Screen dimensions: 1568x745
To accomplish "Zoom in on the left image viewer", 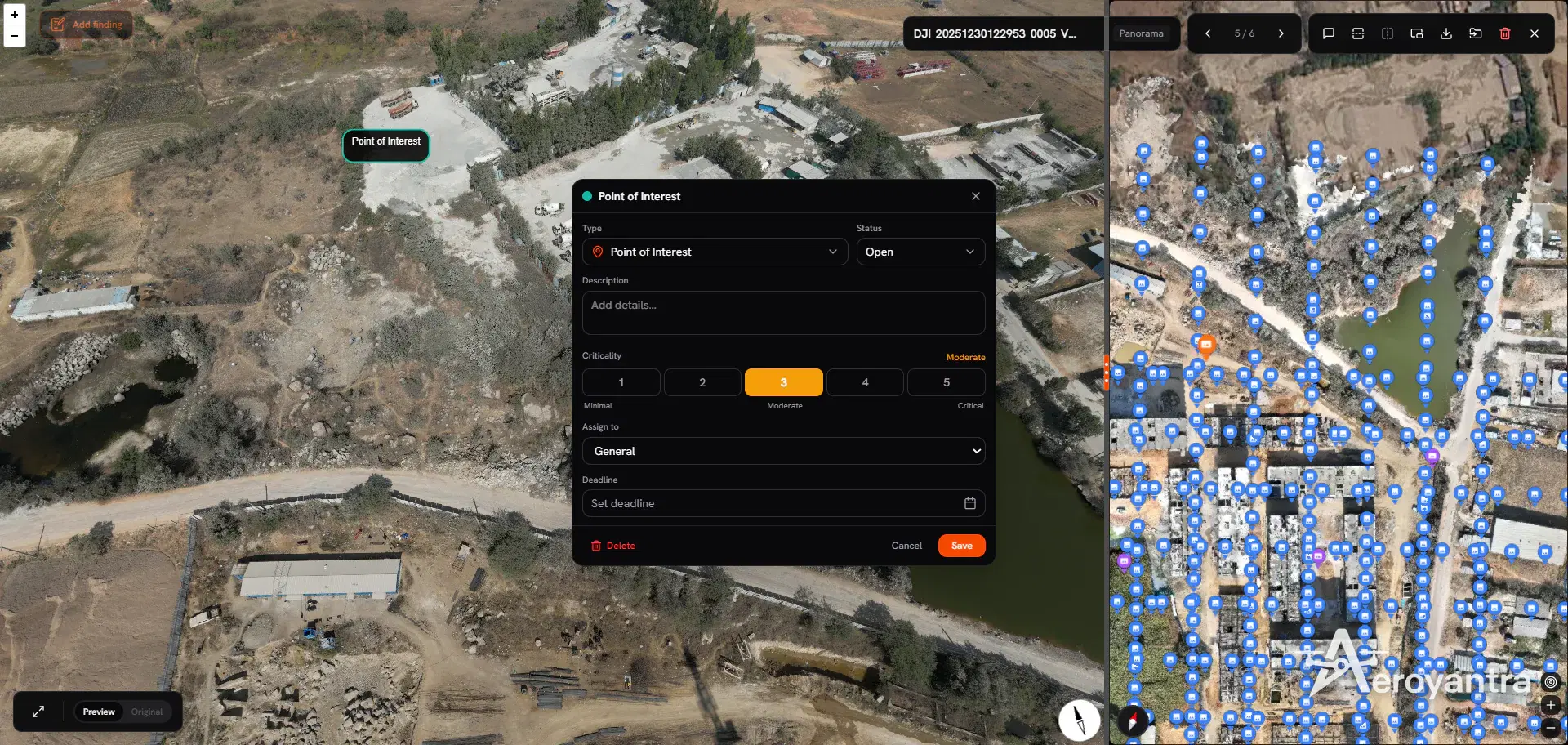I will tap(15, 15).
